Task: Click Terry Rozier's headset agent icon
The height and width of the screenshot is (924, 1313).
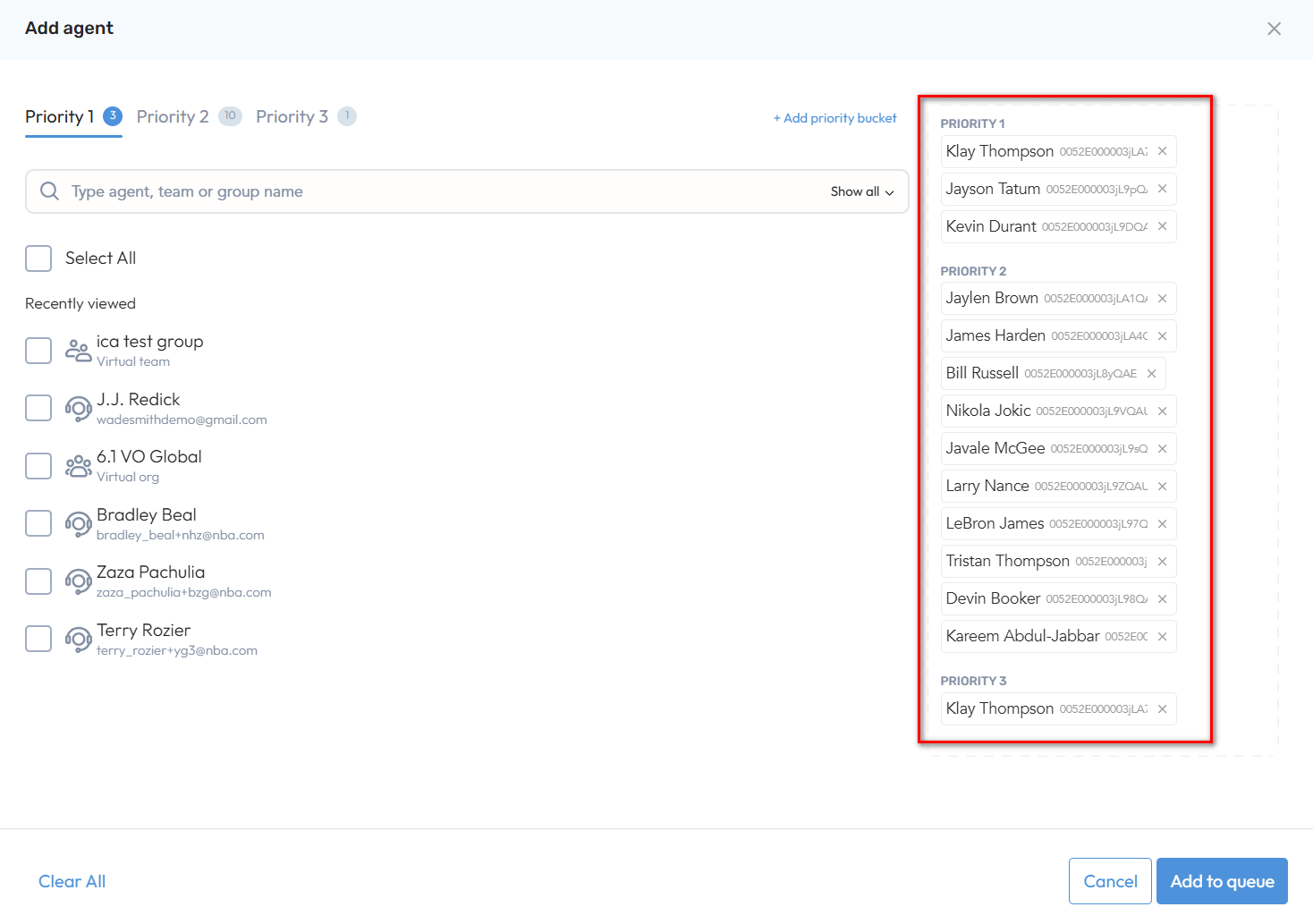Action: click(x=78, y=640)
